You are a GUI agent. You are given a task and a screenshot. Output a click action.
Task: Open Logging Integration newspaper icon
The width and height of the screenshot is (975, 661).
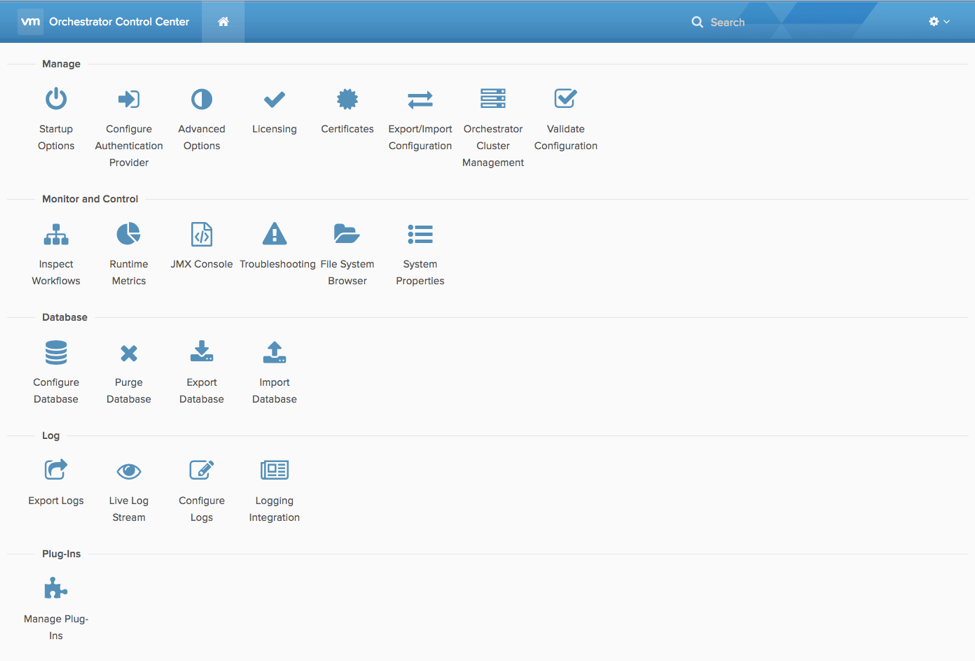pyautogui.click(x=274, y=470)
